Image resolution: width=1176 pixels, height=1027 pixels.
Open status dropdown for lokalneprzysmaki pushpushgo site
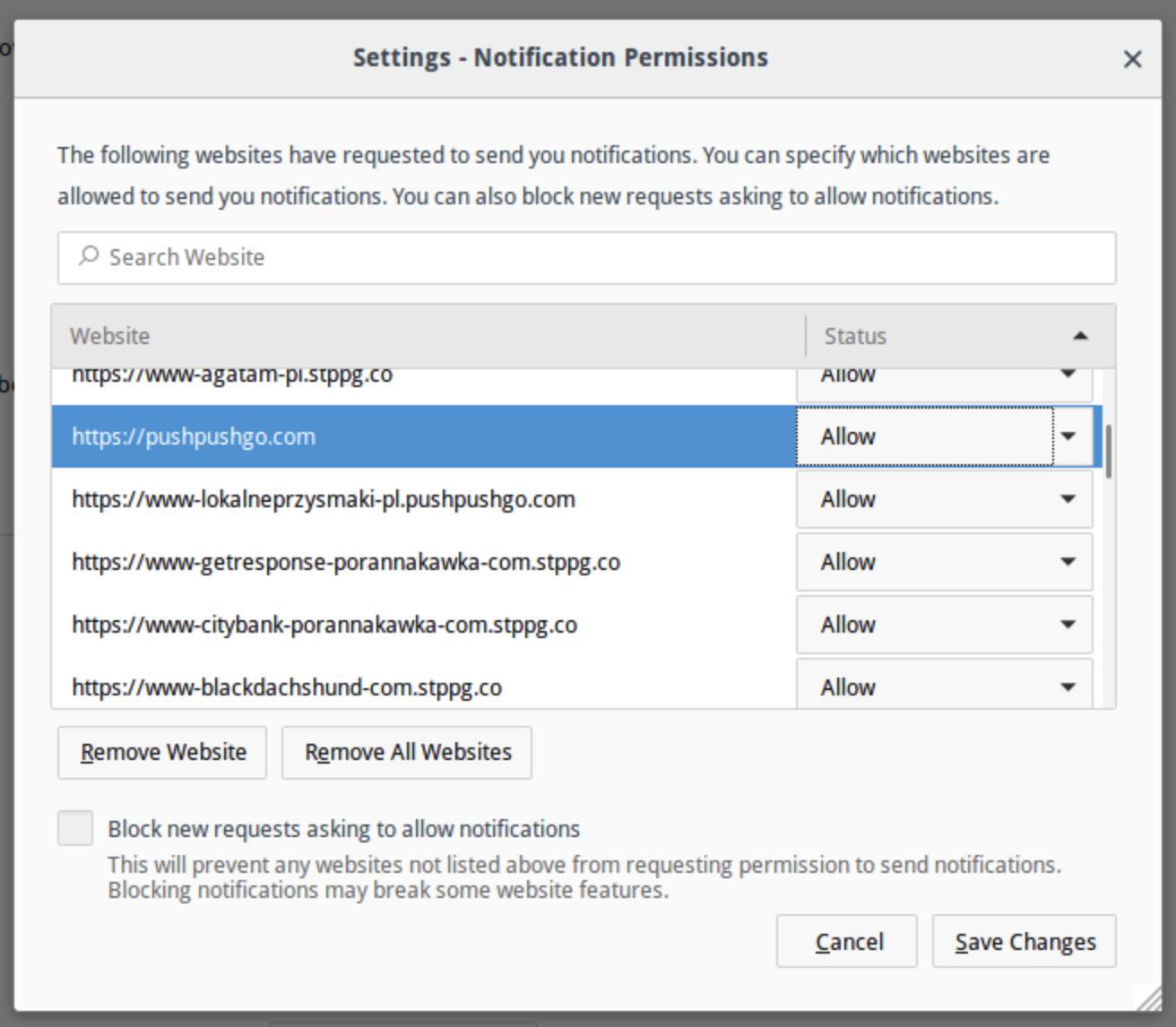coord(944,499)
